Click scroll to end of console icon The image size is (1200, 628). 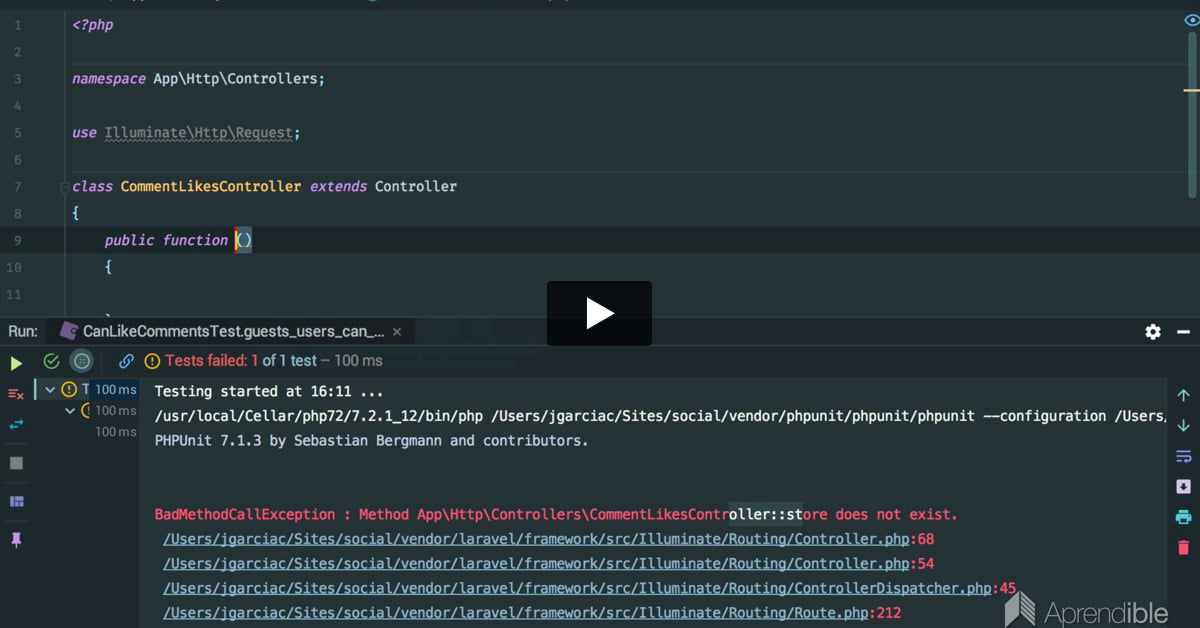(1183, 486)
